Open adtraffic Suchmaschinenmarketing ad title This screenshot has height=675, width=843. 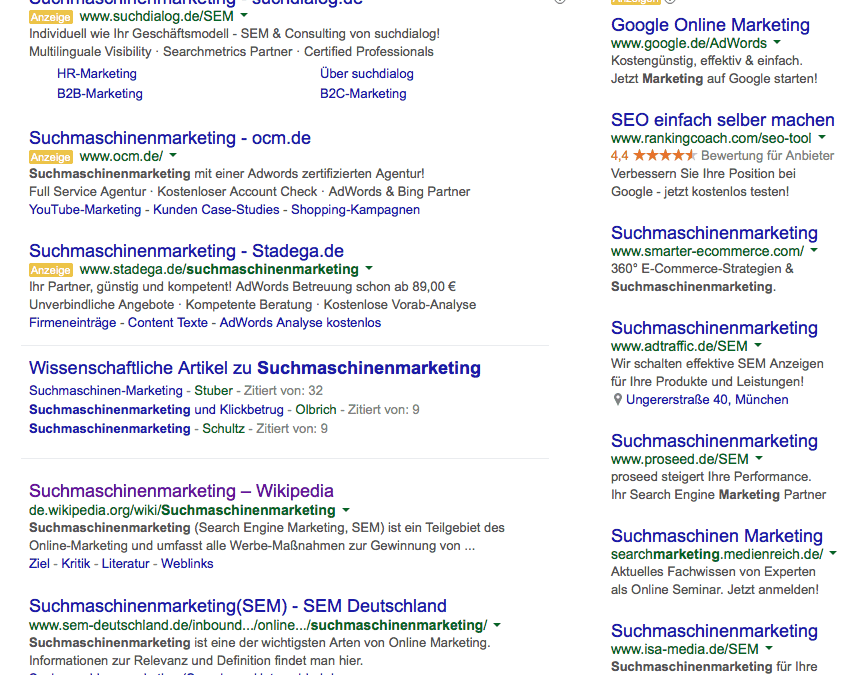714,328
